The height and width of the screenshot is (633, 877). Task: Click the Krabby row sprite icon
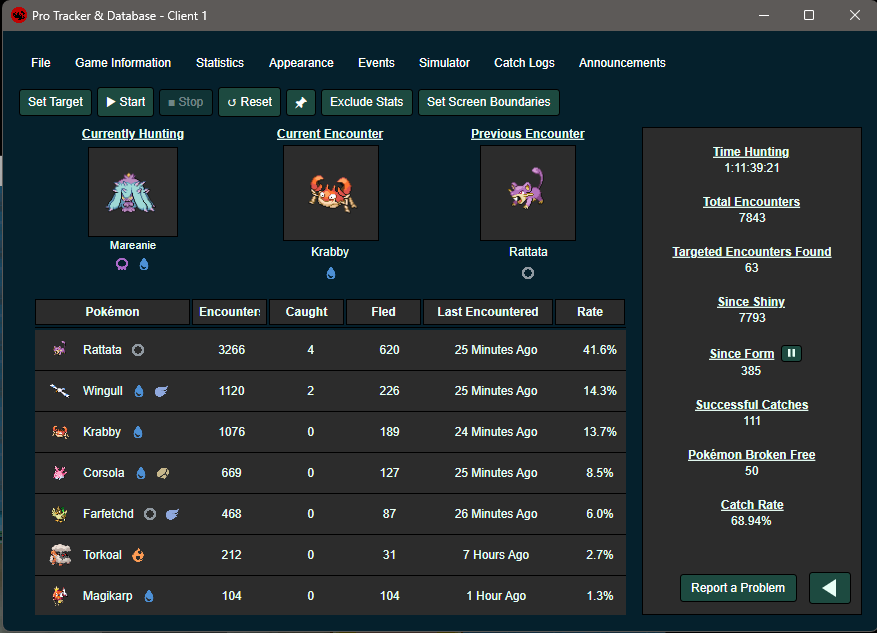tap(60, 432)
